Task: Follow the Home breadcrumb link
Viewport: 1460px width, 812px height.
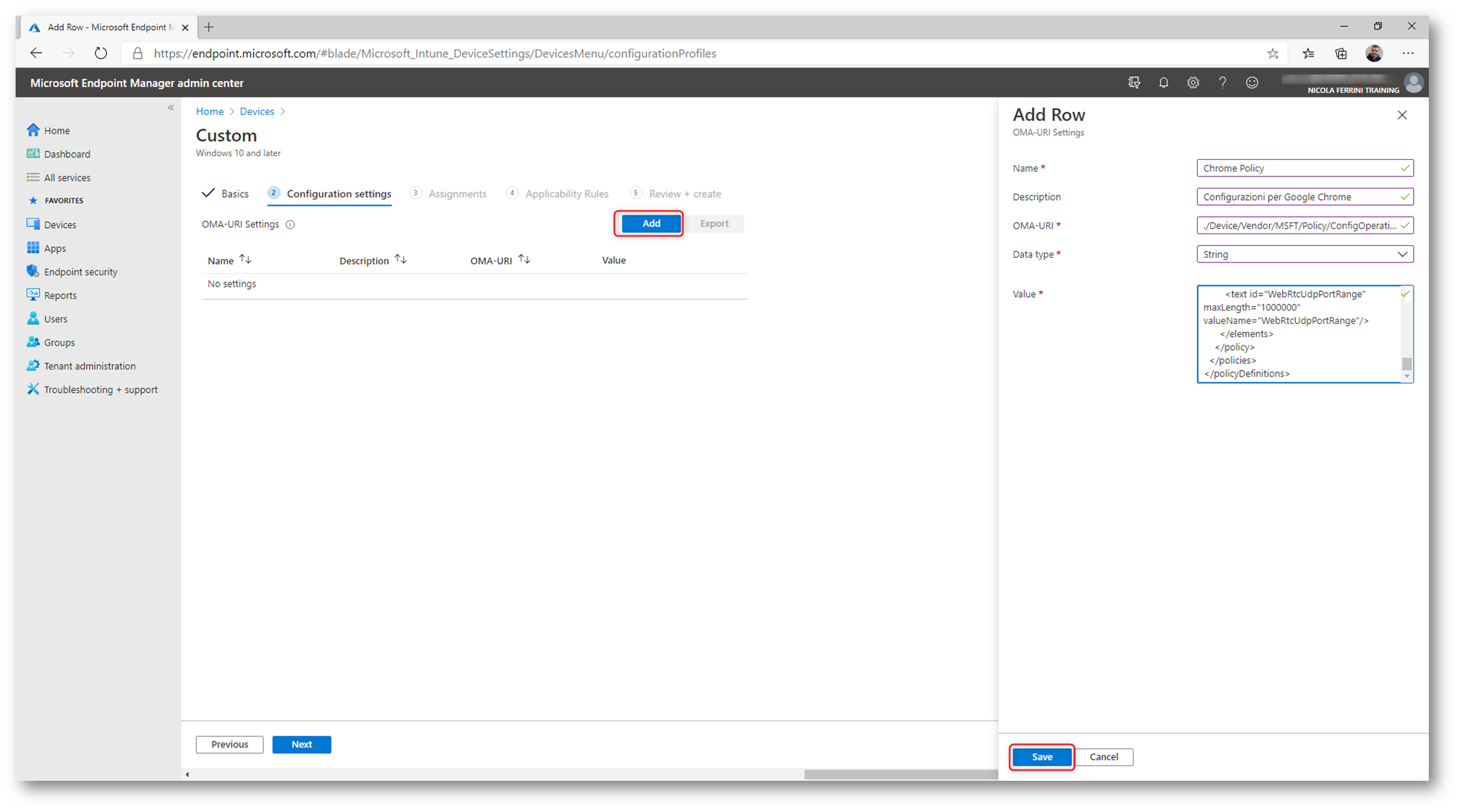Action: (210, 111)
